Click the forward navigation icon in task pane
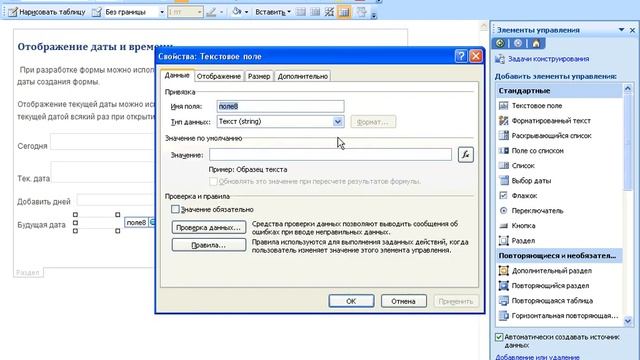 (x=518, y=43)
